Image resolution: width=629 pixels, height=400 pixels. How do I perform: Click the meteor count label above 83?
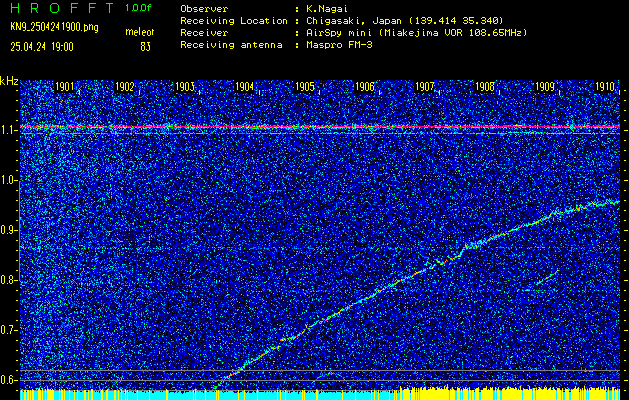point(140,32)
